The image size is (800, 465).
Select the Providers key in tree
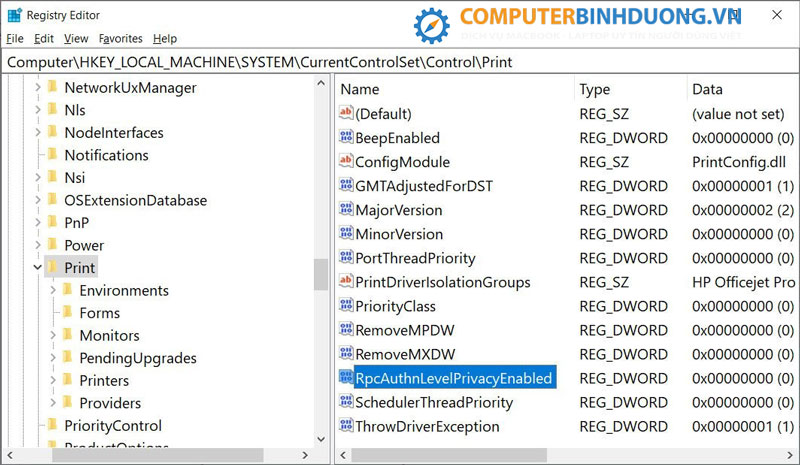(110, 403)
